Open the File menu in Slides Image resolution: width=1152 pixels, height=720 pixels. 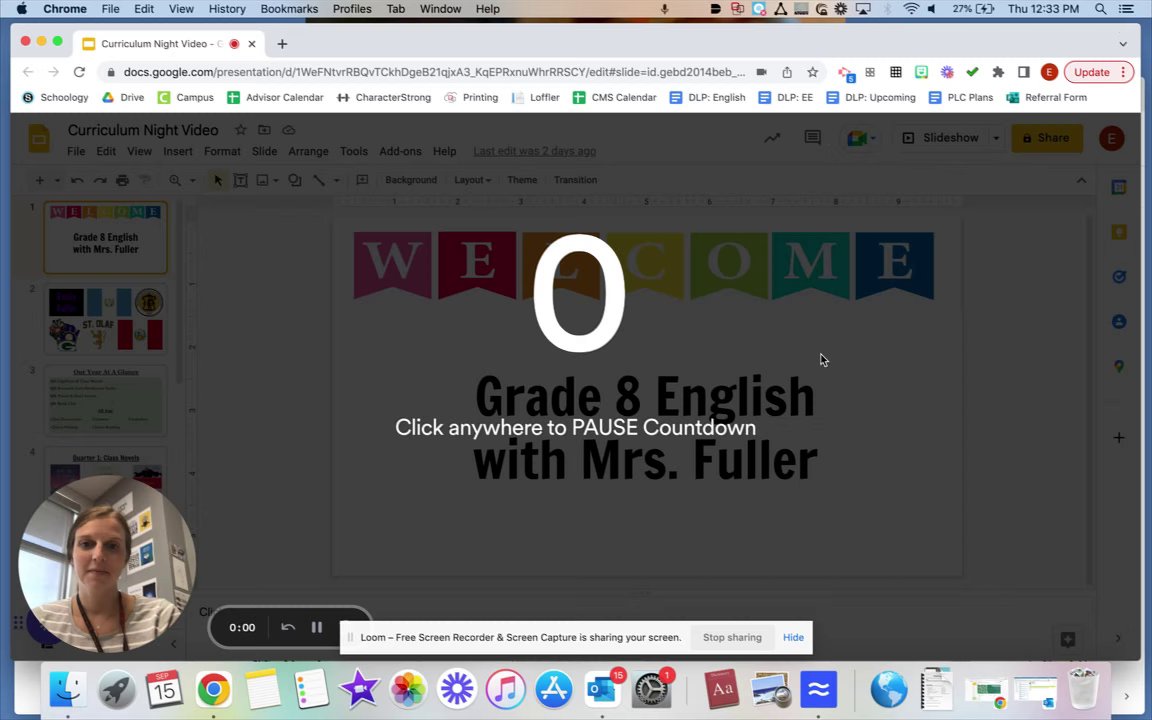(76, 151)
